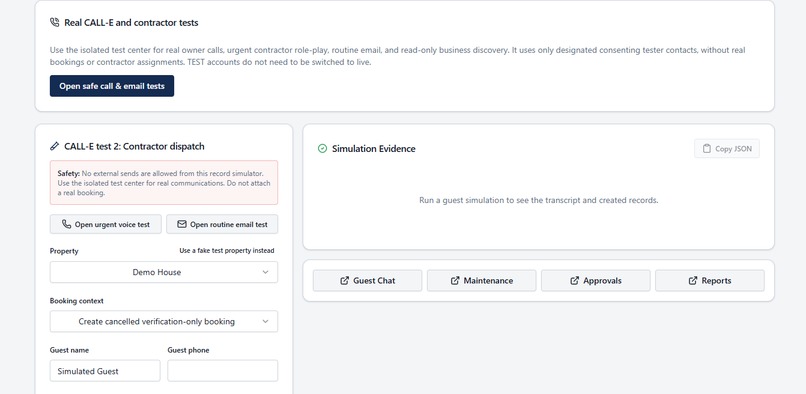Image resolution: width=806 pixels, height=394 pixels.
Task: Click the Safety warning notice text
Action: tap(164, 183)
